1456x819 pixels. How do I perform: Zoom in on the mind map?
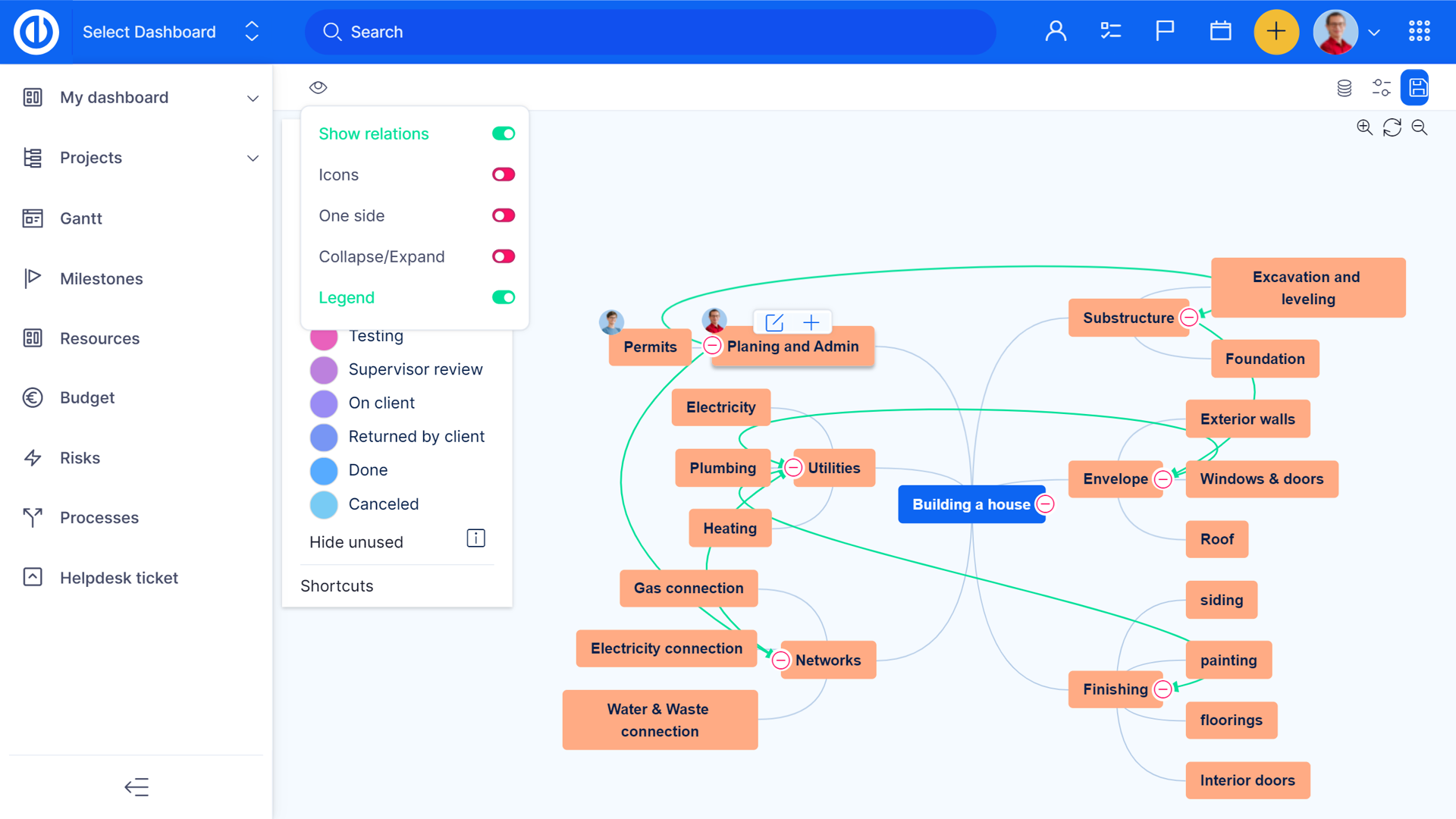pos(1364,127)
